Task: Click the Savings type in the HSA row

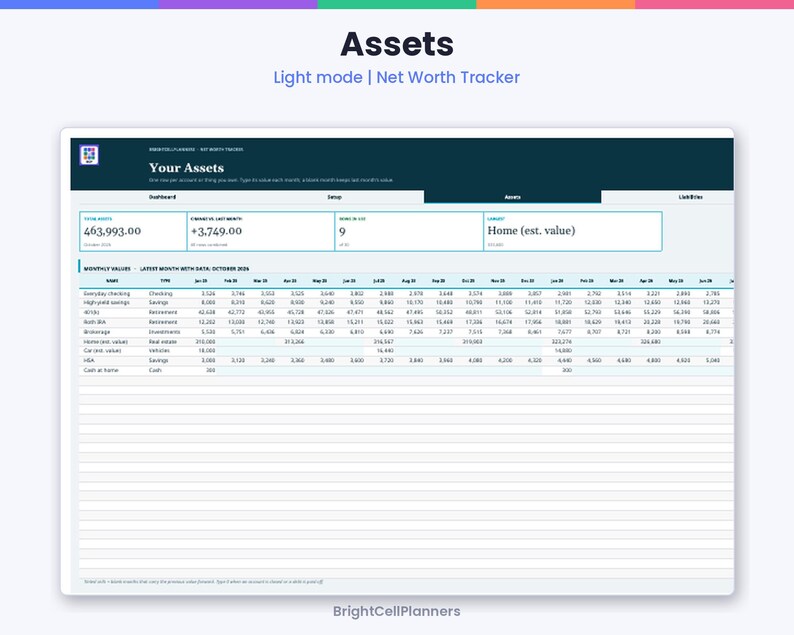Action: pyautogui.click(x=158, y=361)
